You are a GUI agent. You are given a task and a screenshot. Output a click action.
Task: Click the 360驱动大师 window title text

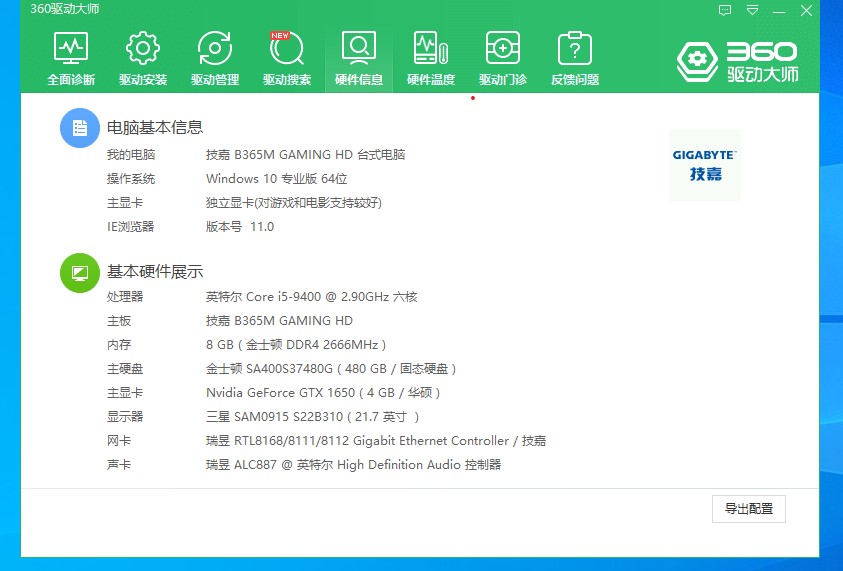click(x=65, y=9)
